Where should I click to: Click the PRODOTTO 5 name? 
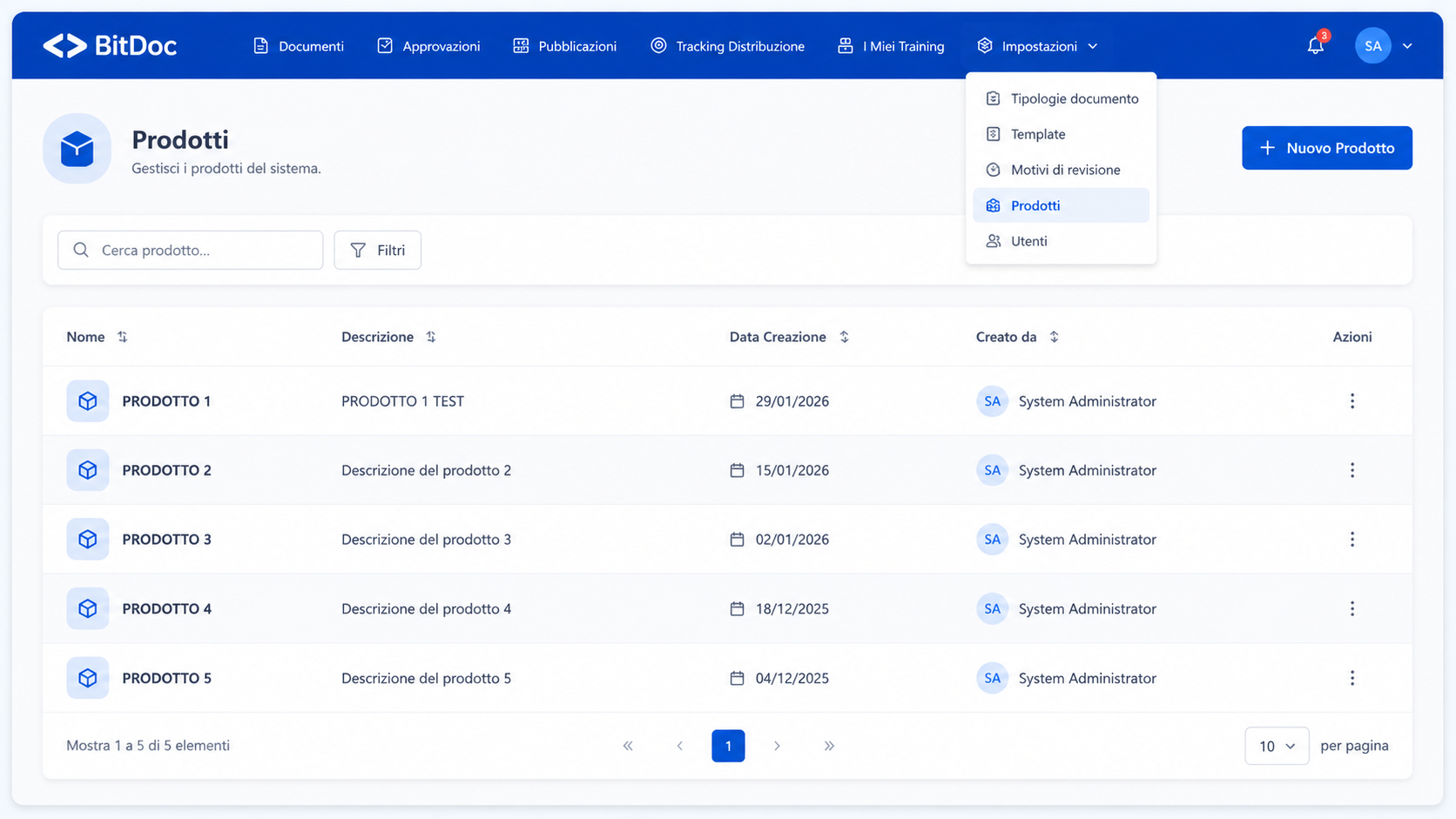pos(166,678)
